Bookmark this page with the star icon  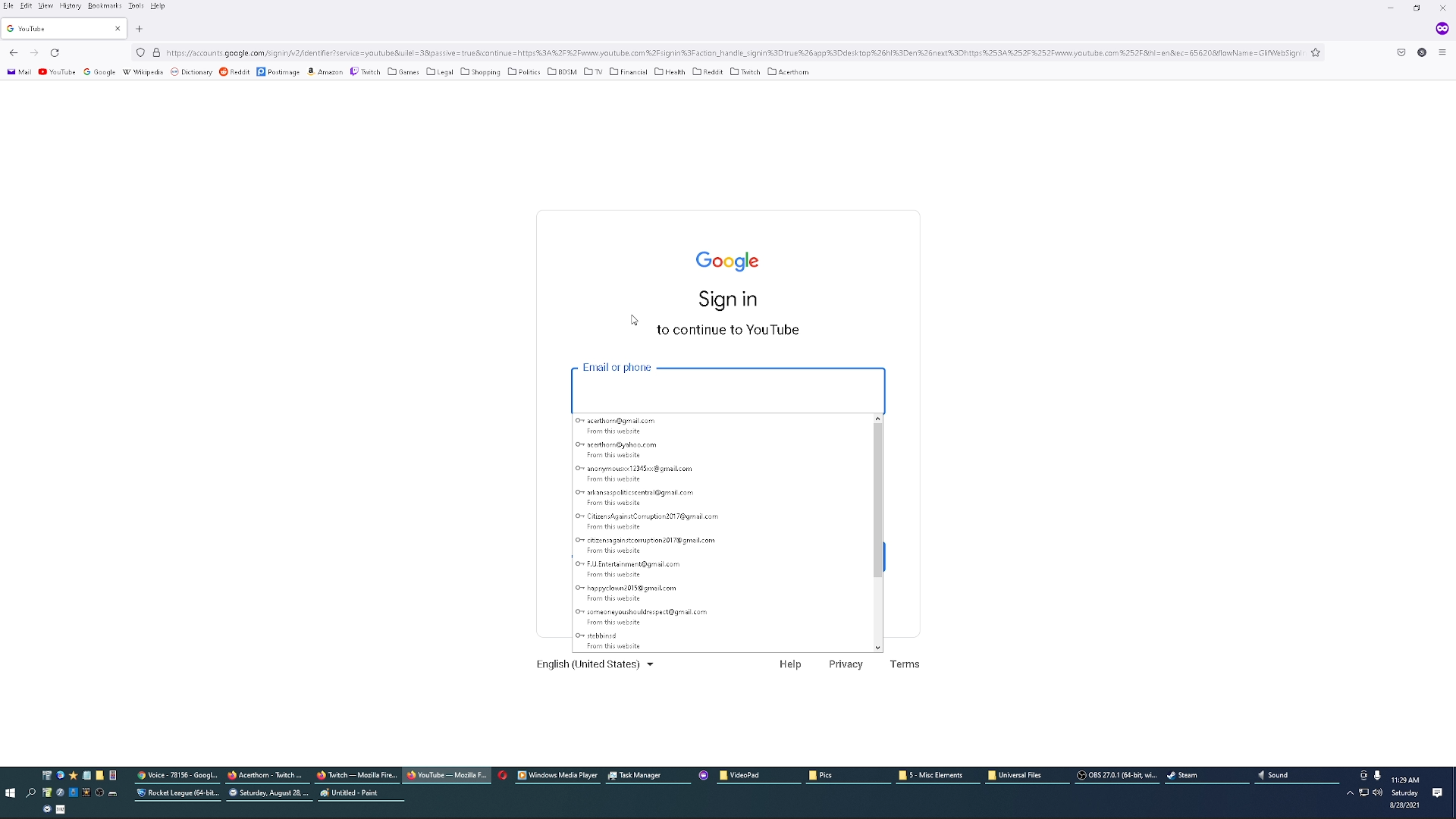click(1316, 52)
